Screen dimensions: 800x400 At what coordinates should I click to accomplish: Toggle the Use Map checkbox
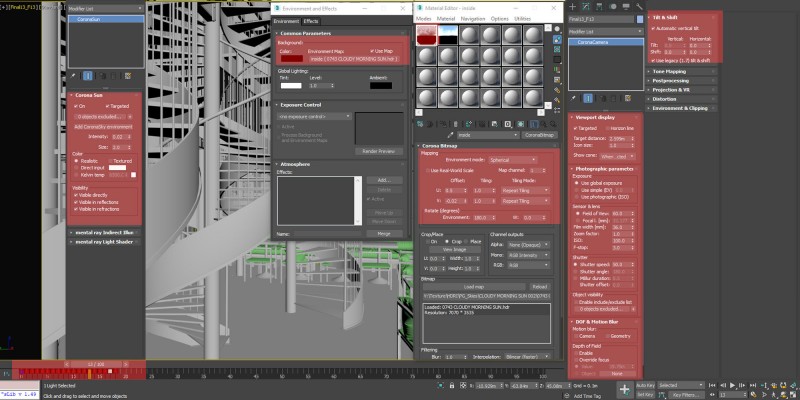pyautogui.click(x=371, y=50)
